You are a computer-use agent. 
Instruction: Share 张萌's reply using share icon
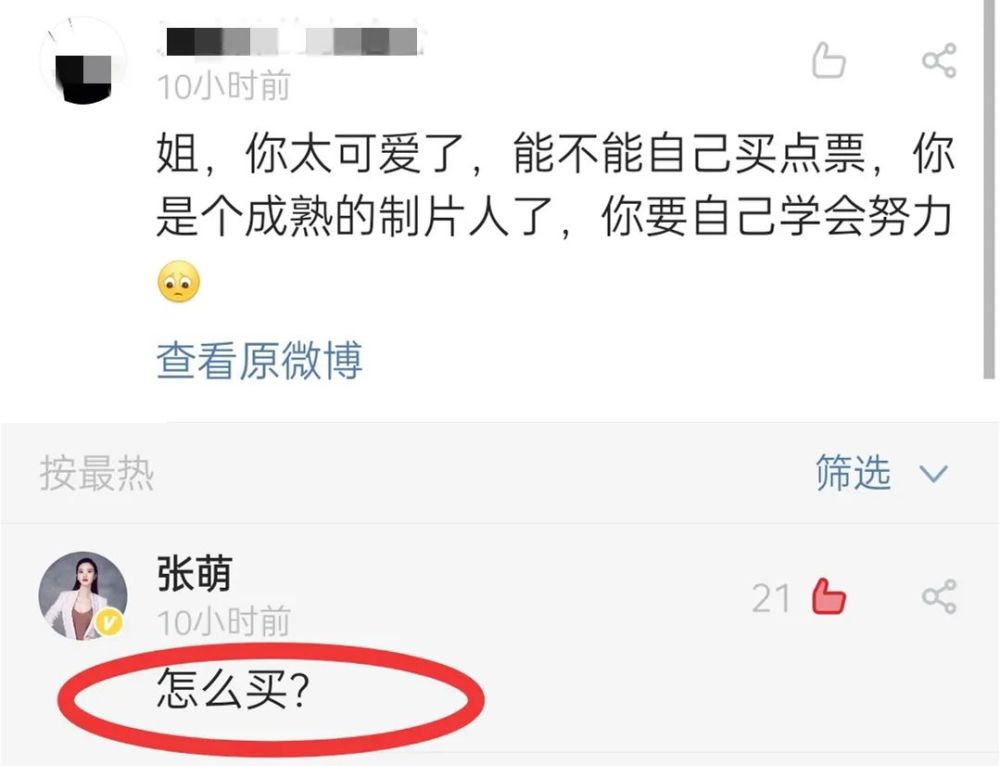click(939, 596)
